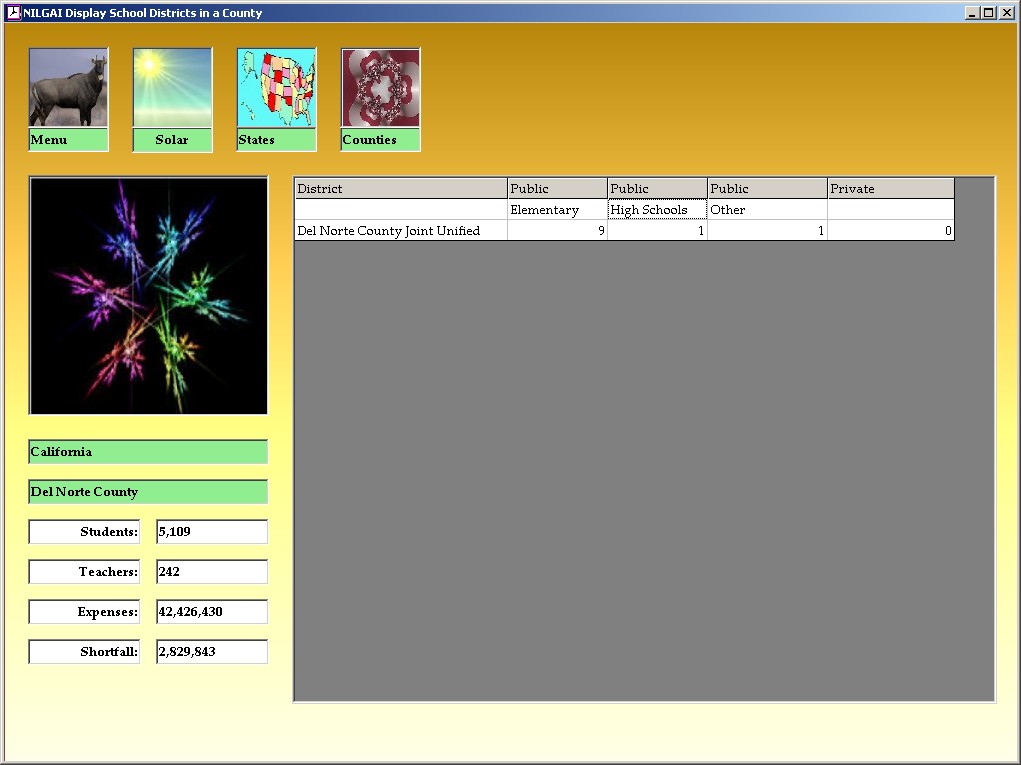Click the California state name field
1021x765 pixels.
(149, 452)
